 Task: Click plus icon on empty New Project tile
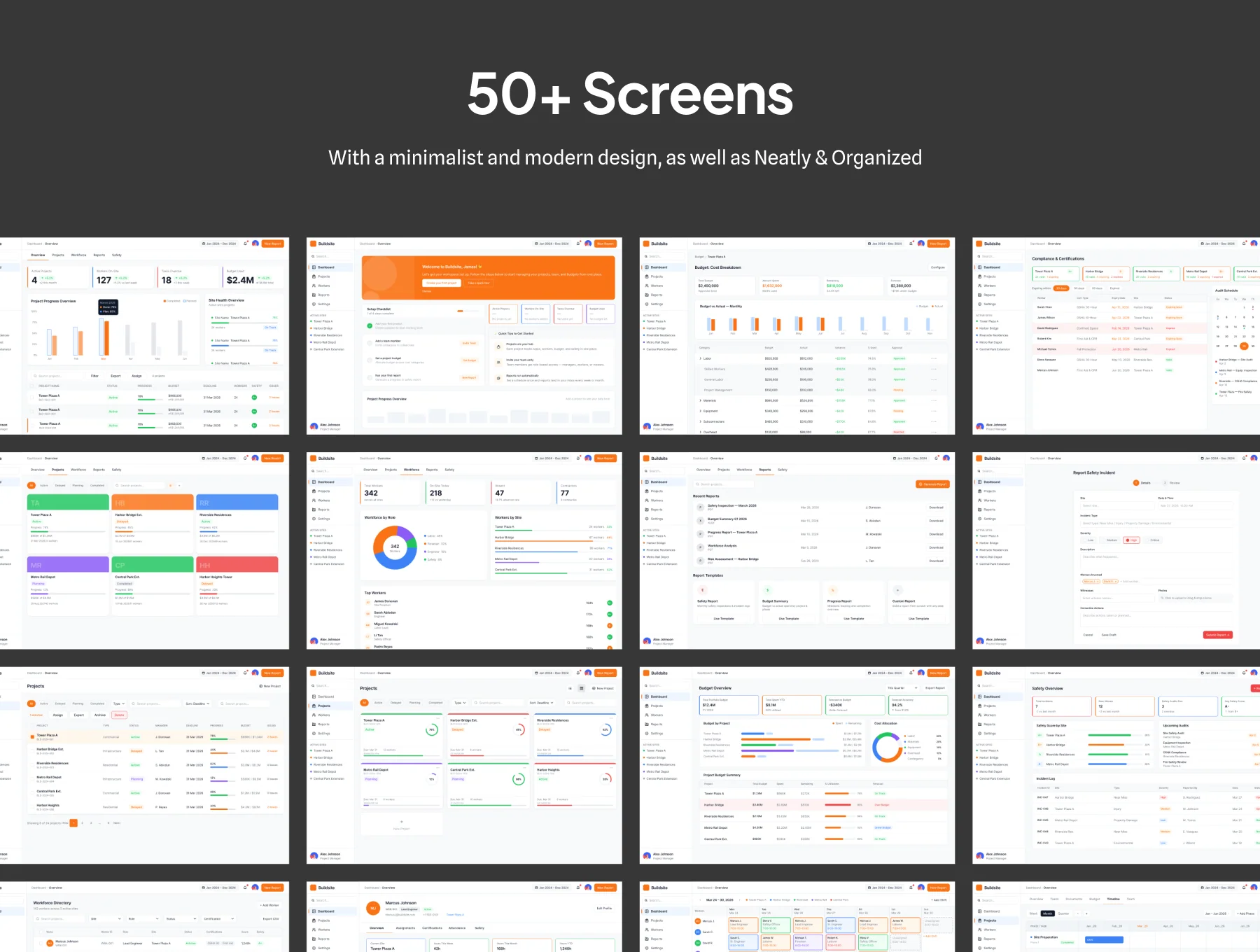pos(402,821)
